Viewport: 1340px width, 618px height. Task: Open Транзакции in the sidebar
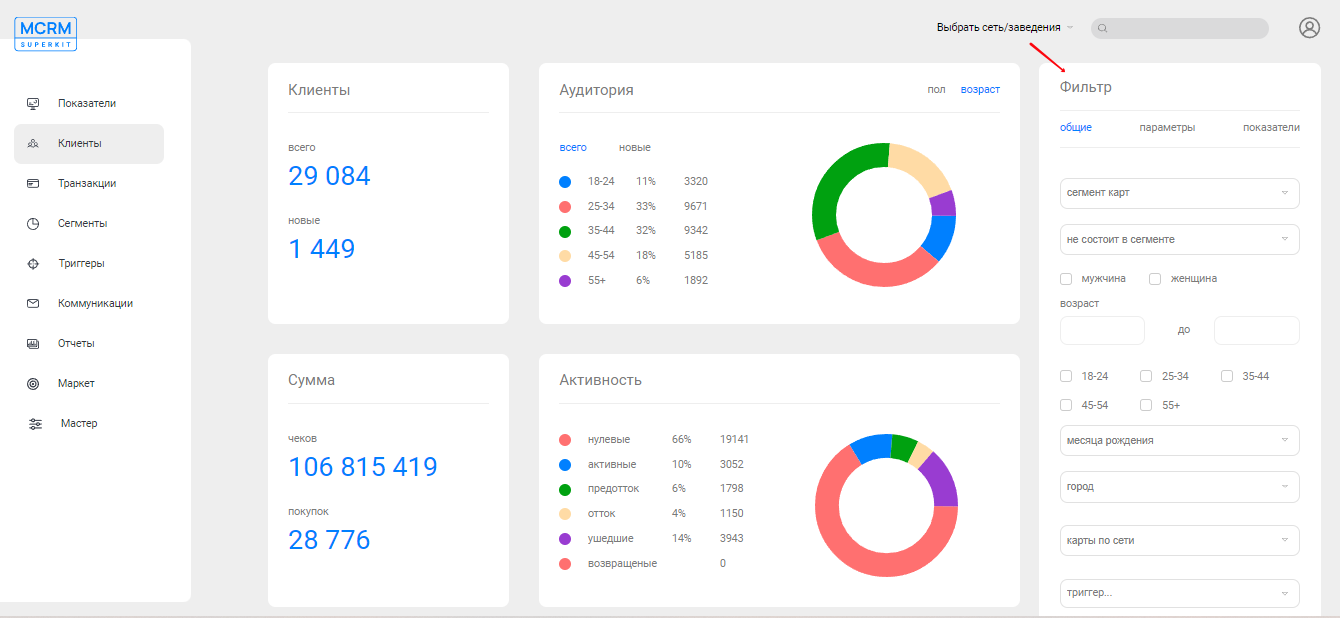(x=87, y=183)
